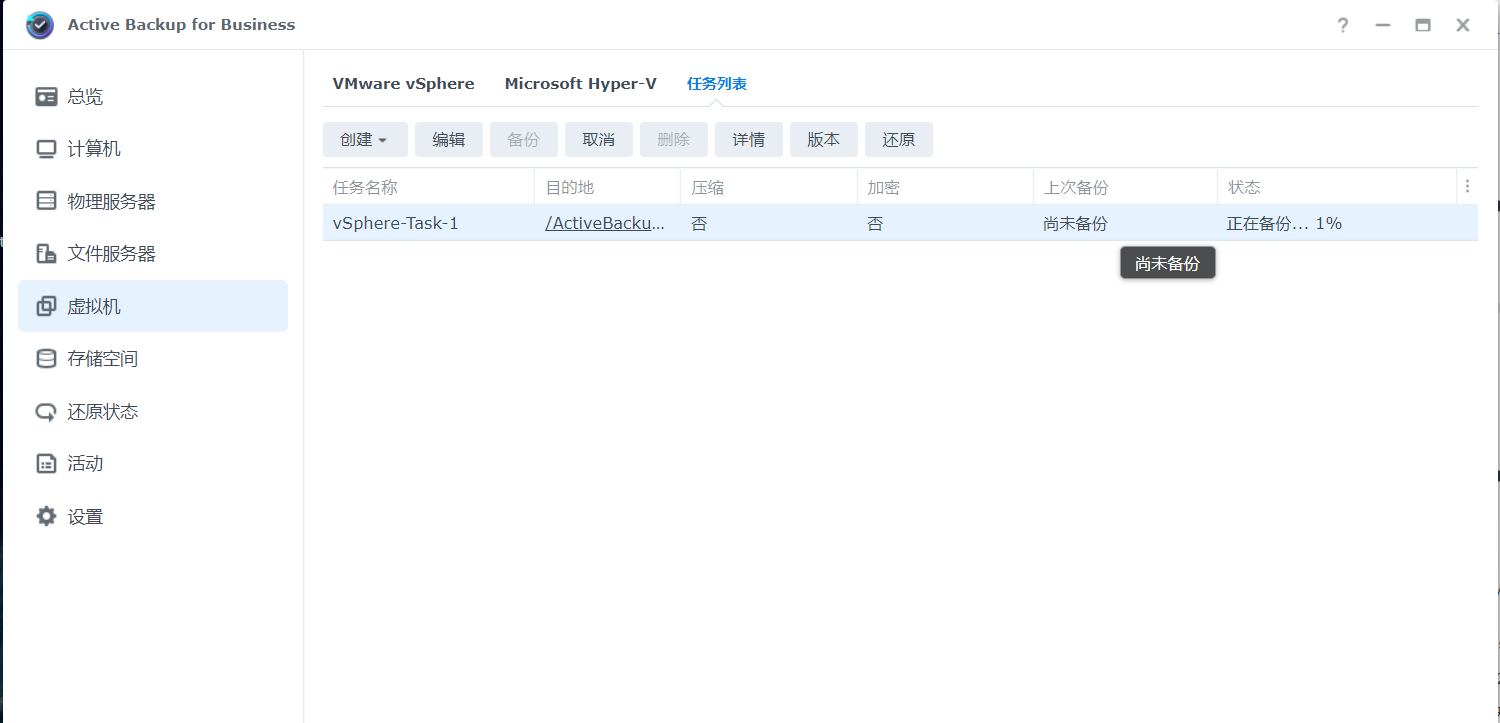Viewport: 1500px width, 723px height.
Task: Click the 还原状态 restore status sidebar icon
Action: point(46,411)
